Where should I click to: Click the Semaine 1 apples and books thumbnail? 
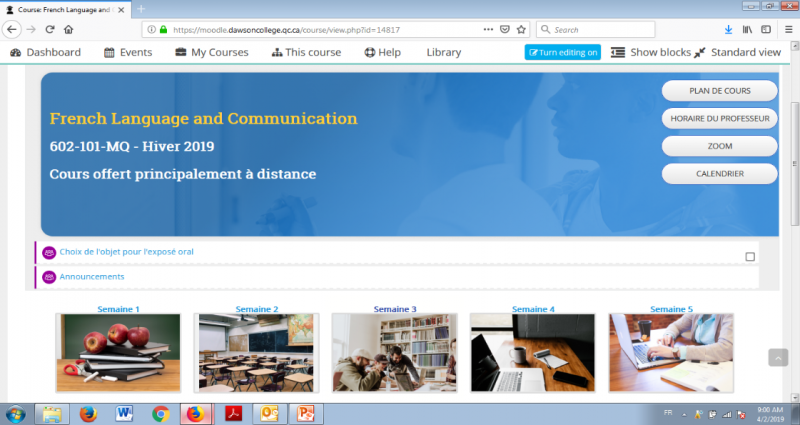(118, 353)
